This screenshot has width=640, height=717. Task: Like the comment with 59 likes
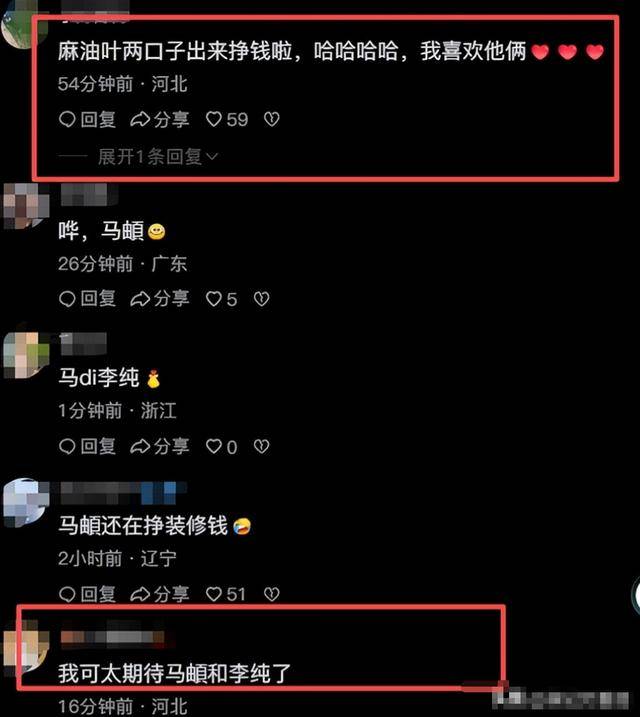pos(227,120)
